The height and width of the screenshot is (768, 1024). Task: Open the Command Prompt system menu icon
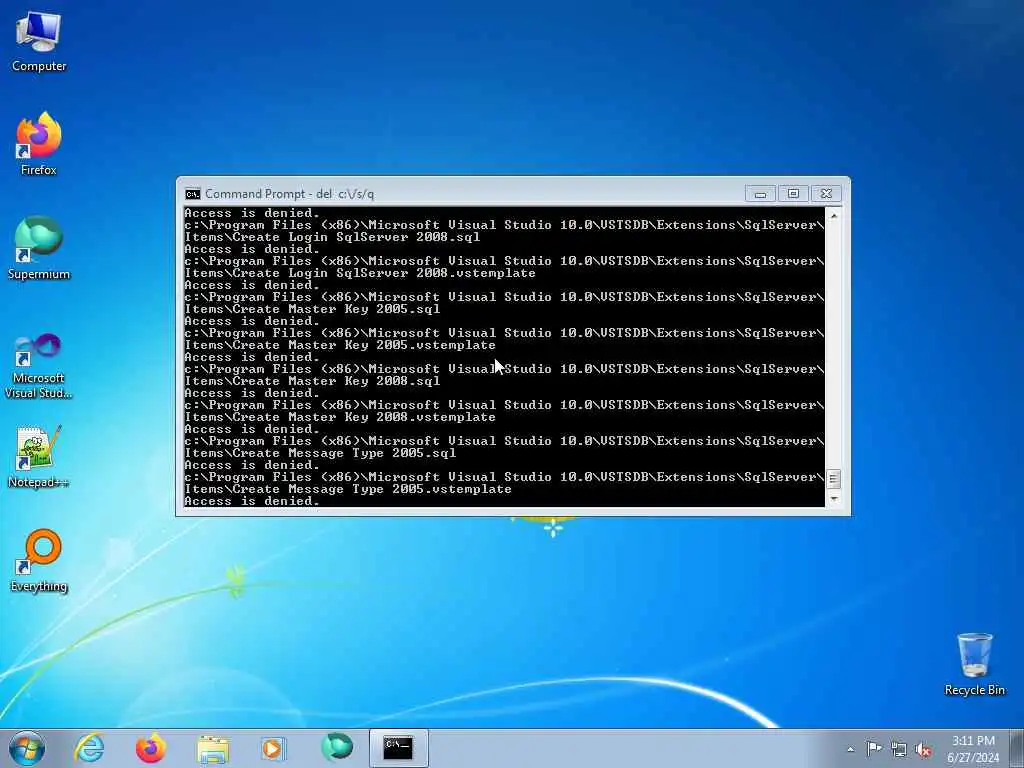[192, 194]
